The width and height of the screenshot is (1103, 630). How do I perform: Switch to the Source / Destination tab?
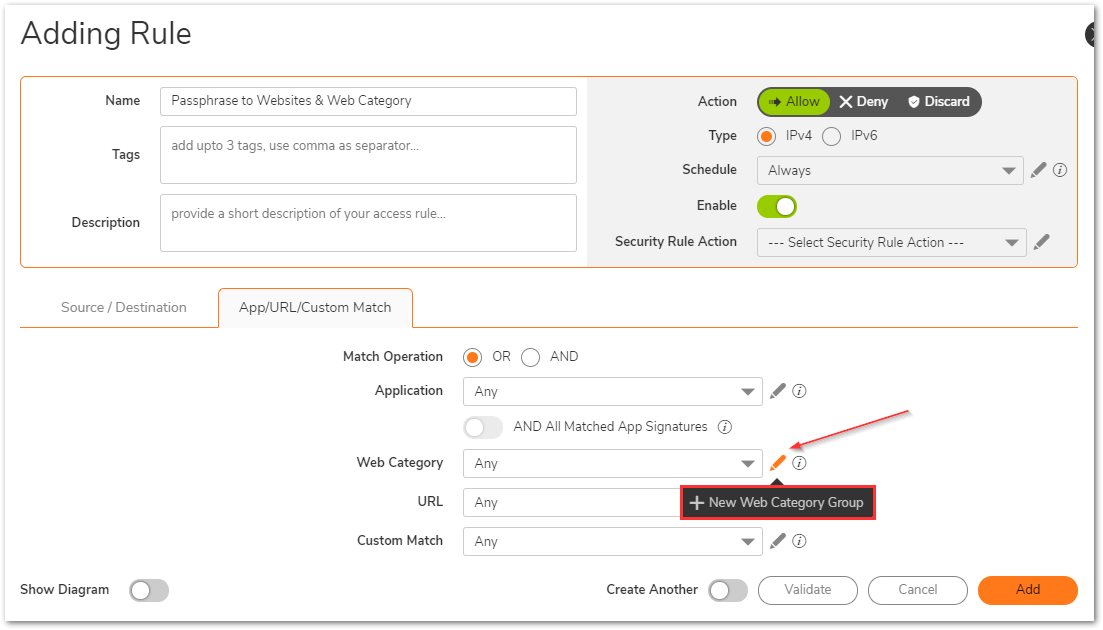pos(124,308)
